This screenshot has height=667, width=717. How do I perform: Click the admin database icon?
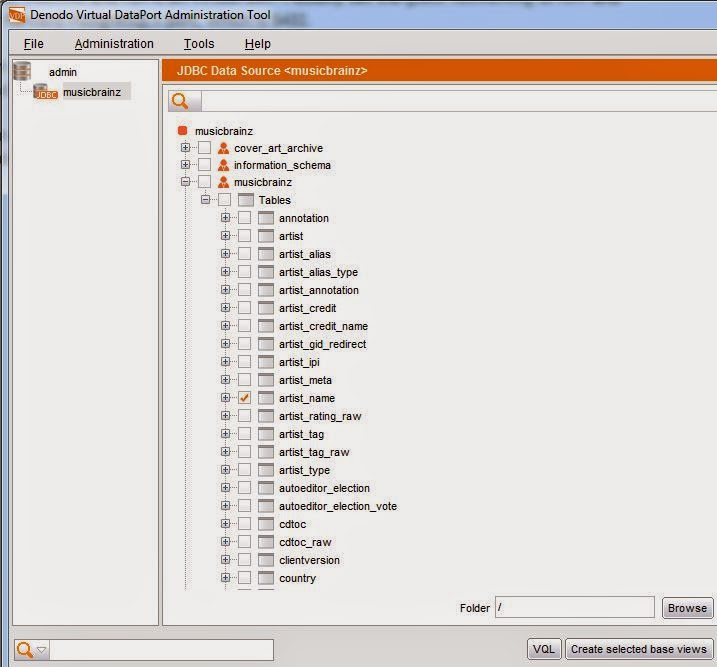click(x=22, y=71)
